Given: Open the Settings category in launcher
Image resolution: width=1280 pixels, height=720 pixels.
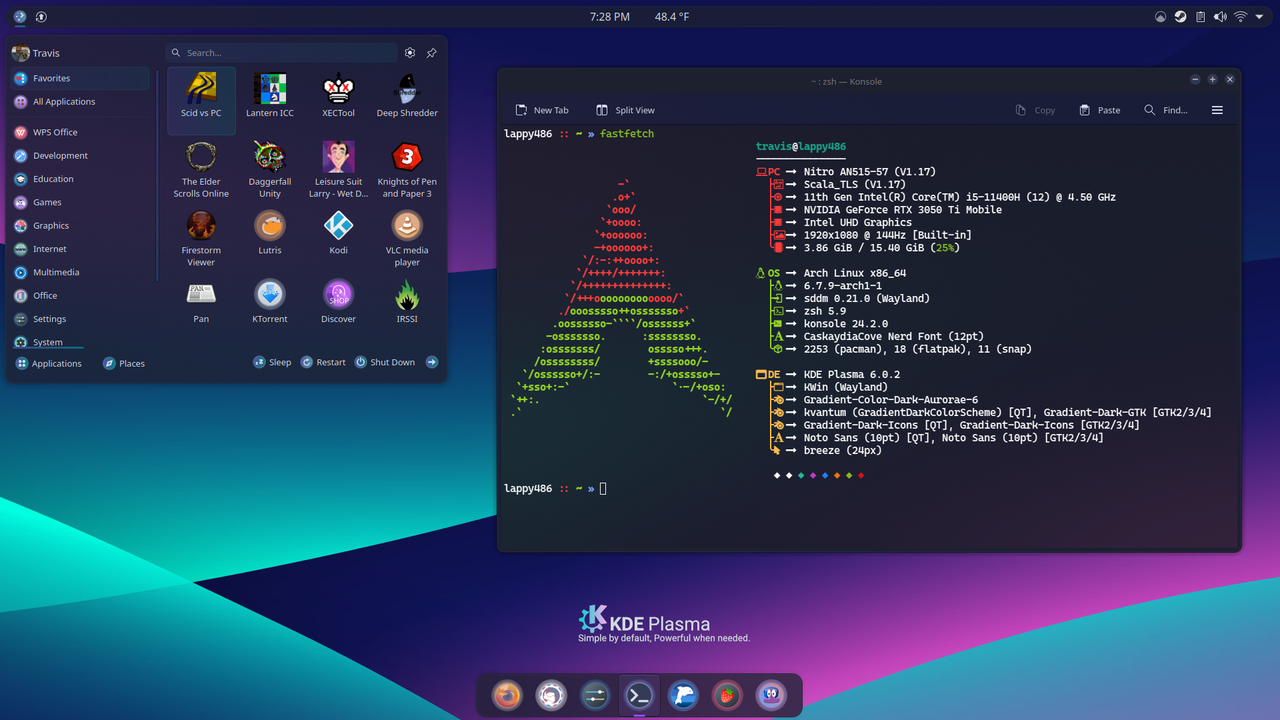Looking at the screenshot, I should [x=80, y=319].
